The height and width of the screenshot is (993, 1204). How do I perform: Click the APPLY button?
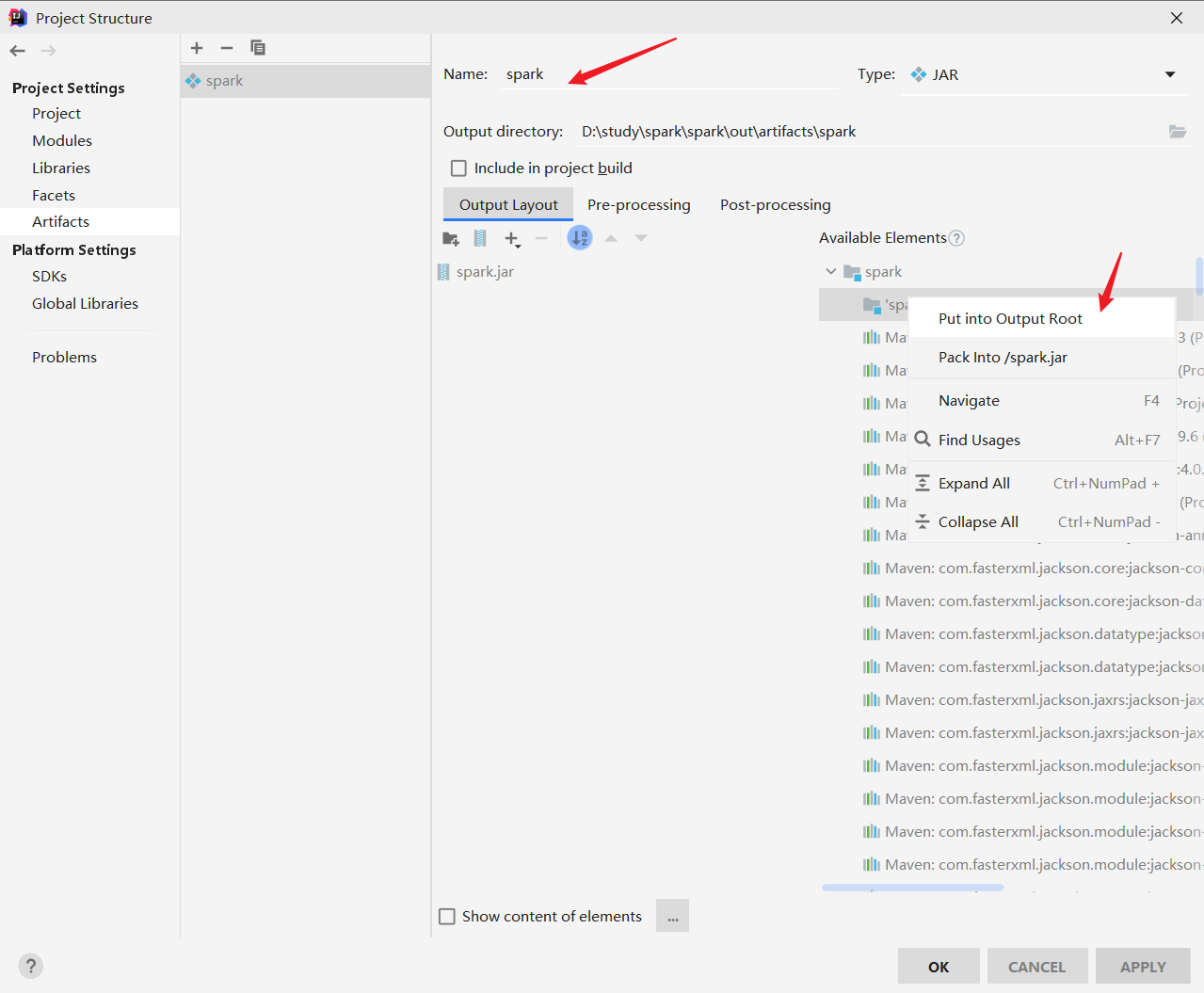click(1143, 967)
